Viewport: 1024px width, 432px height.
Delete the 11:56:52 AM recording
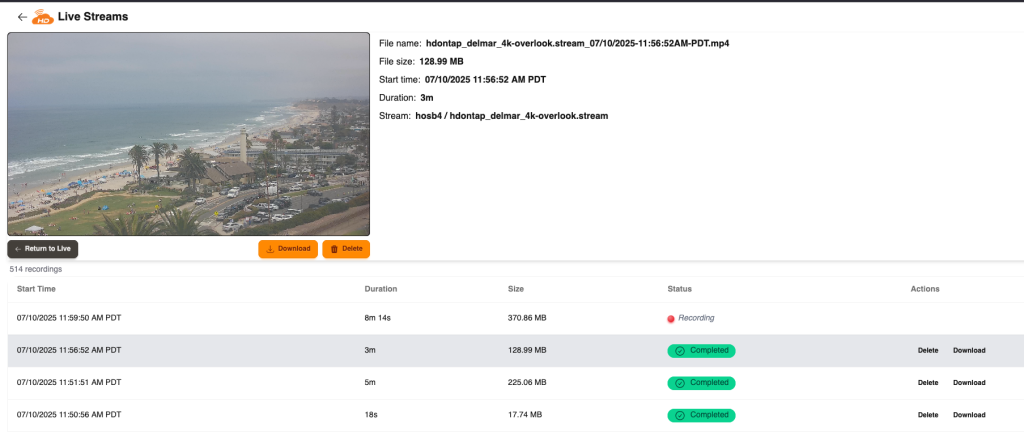coord(928,351)
